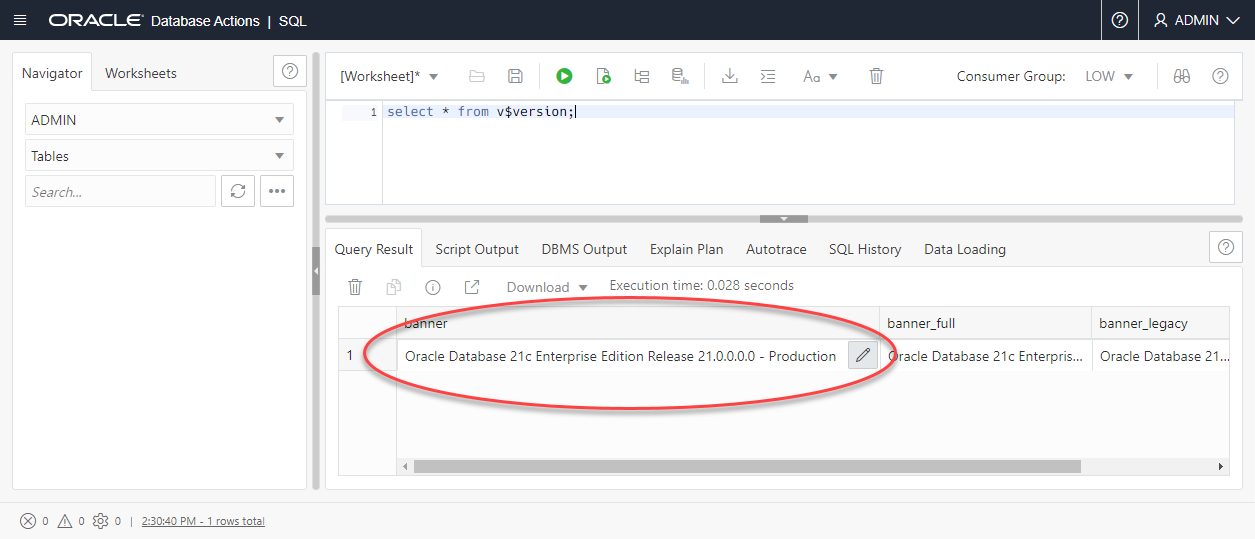This screenshot has height=539, width=1255.
Task: Click the banner column header
Action: point(638,323)
